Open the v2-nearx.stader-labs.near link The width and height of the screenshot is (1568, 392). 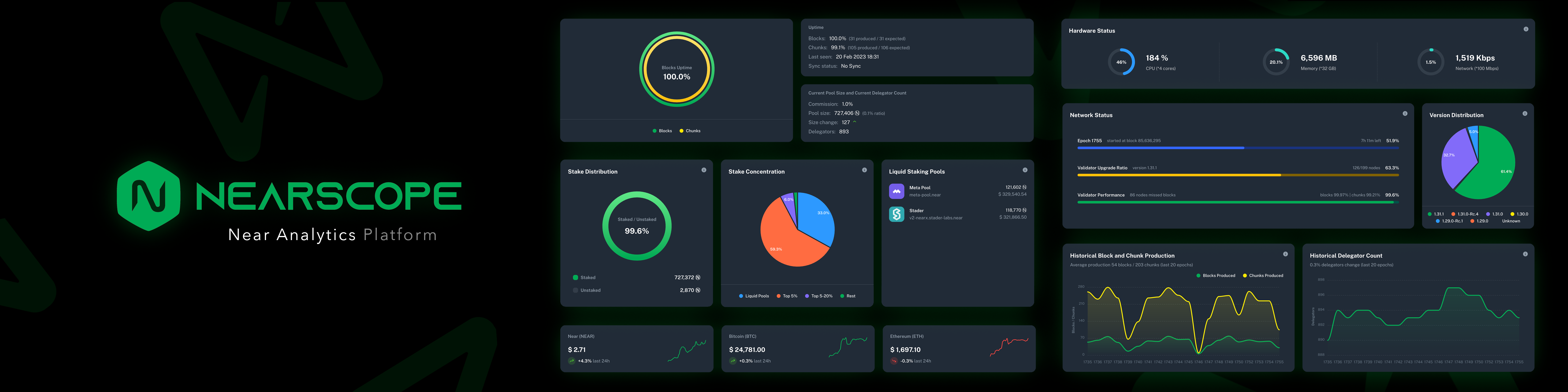click(936, 218)
